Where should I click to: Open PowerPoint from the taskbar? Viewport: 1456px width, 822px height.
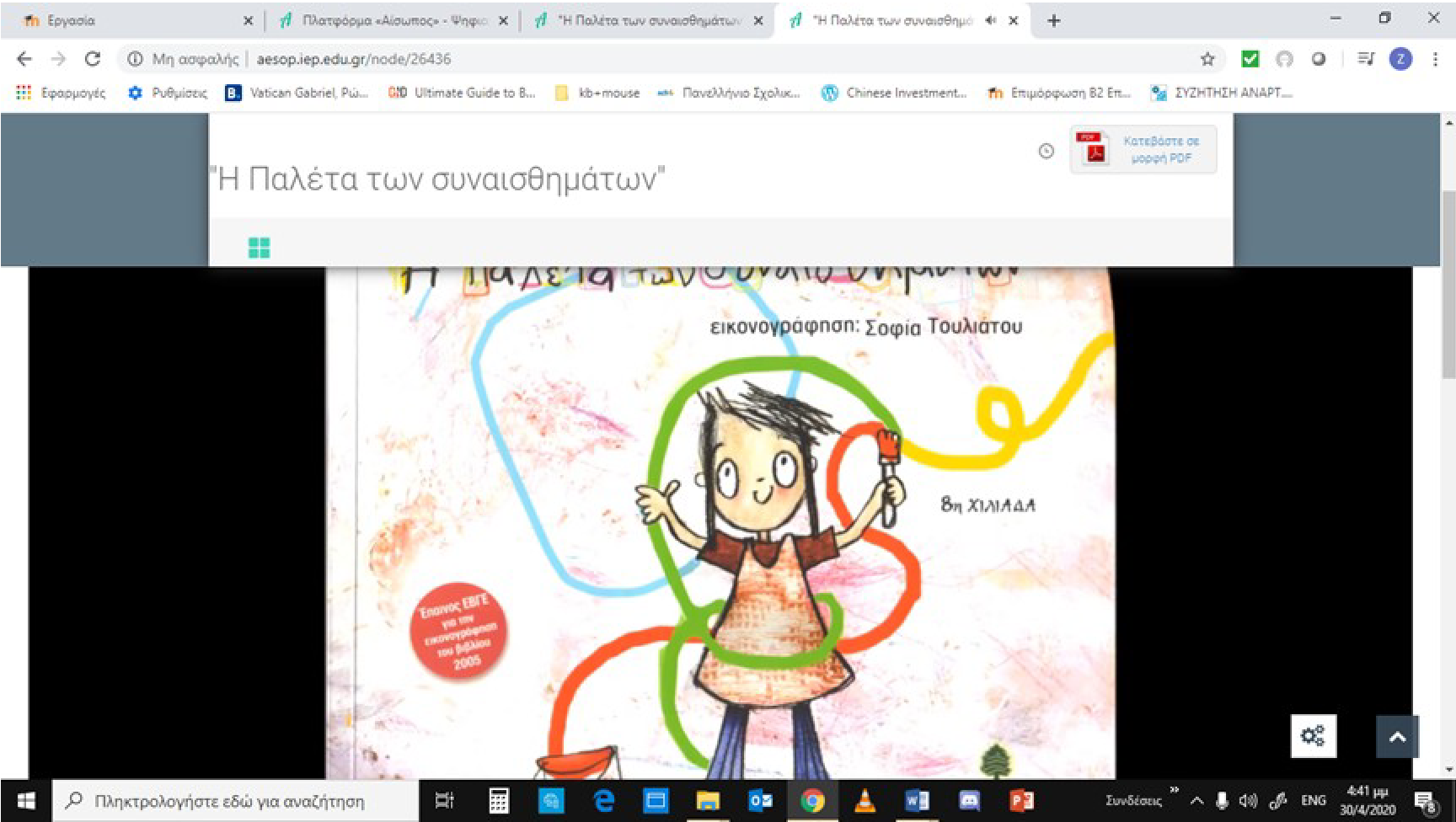1021,800
